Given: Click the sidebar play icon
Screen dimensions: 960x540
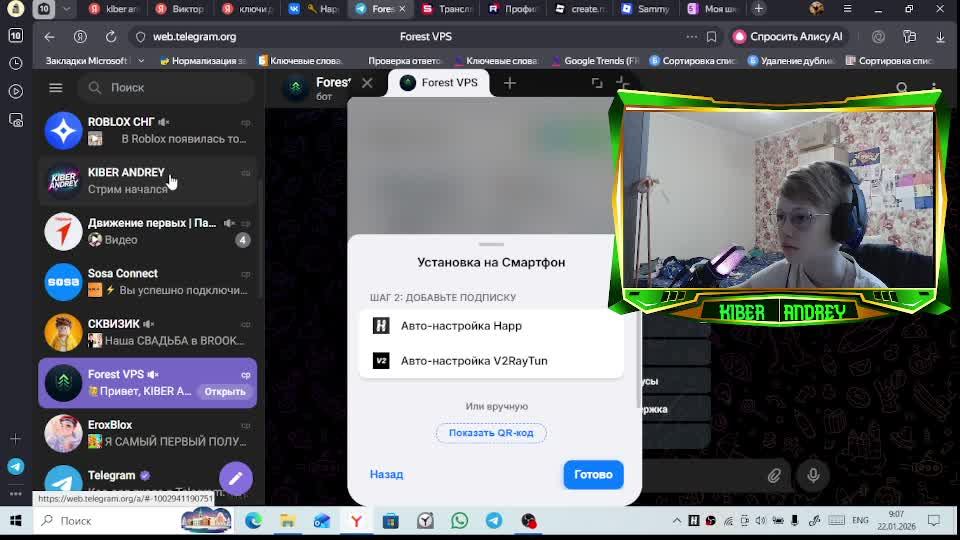Looking at the screenshot, I should (16, 91).
